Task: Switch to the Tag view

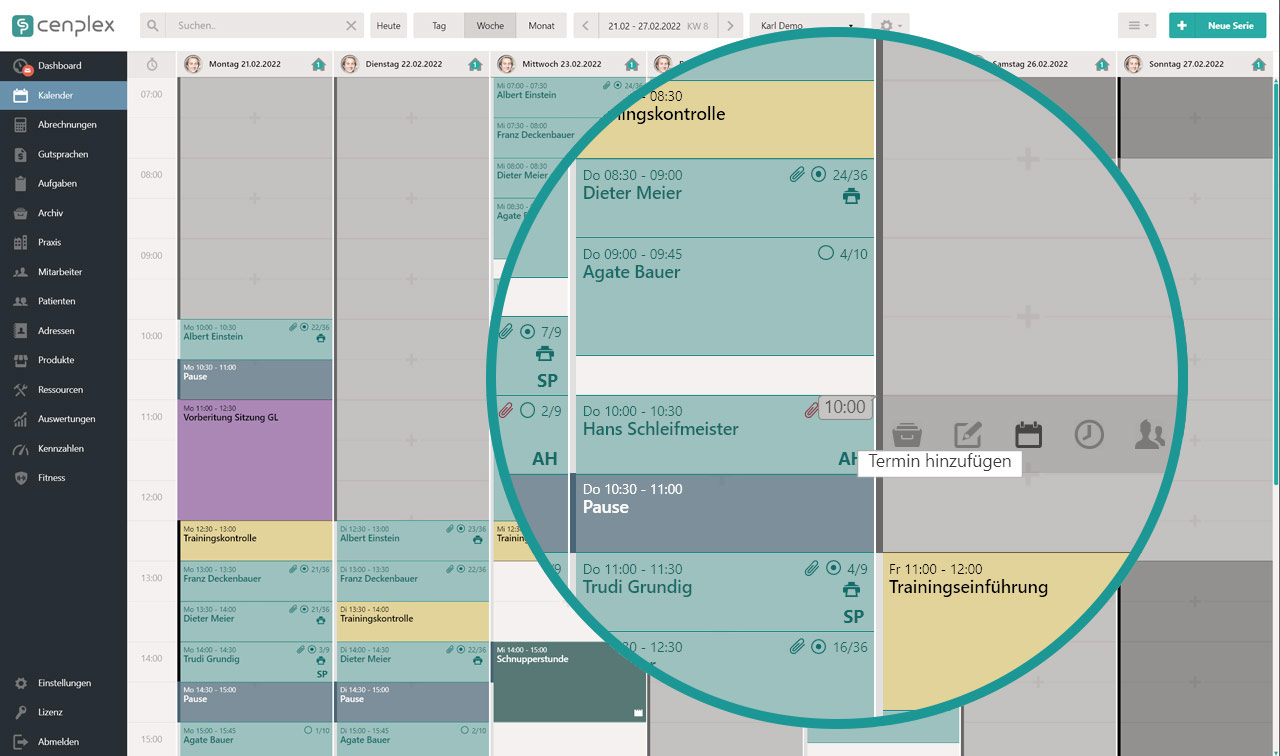Action: 439,26
